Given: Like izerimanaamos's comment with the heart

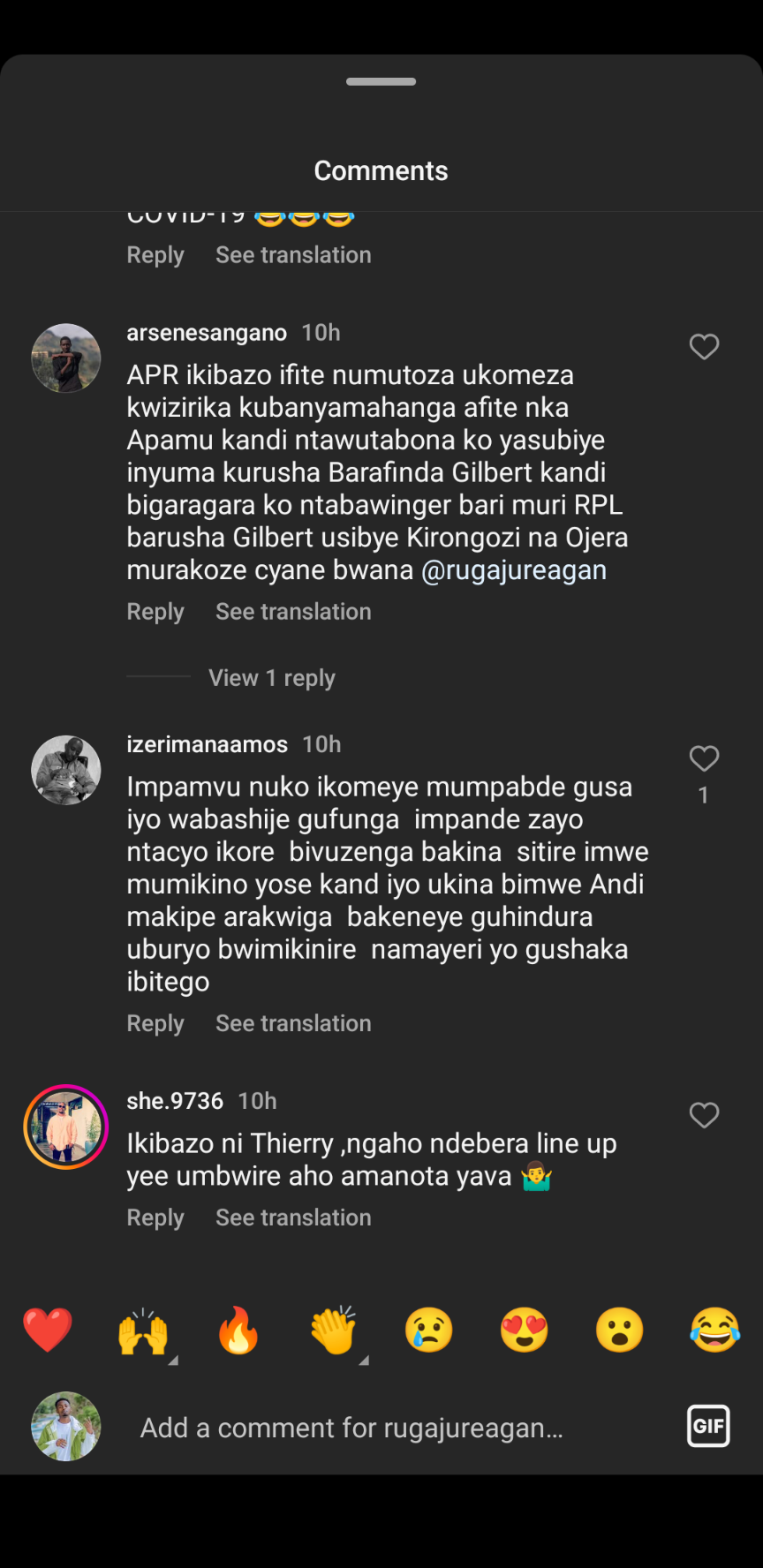Looking at the screenshot, I should click(x=704, y=758).
